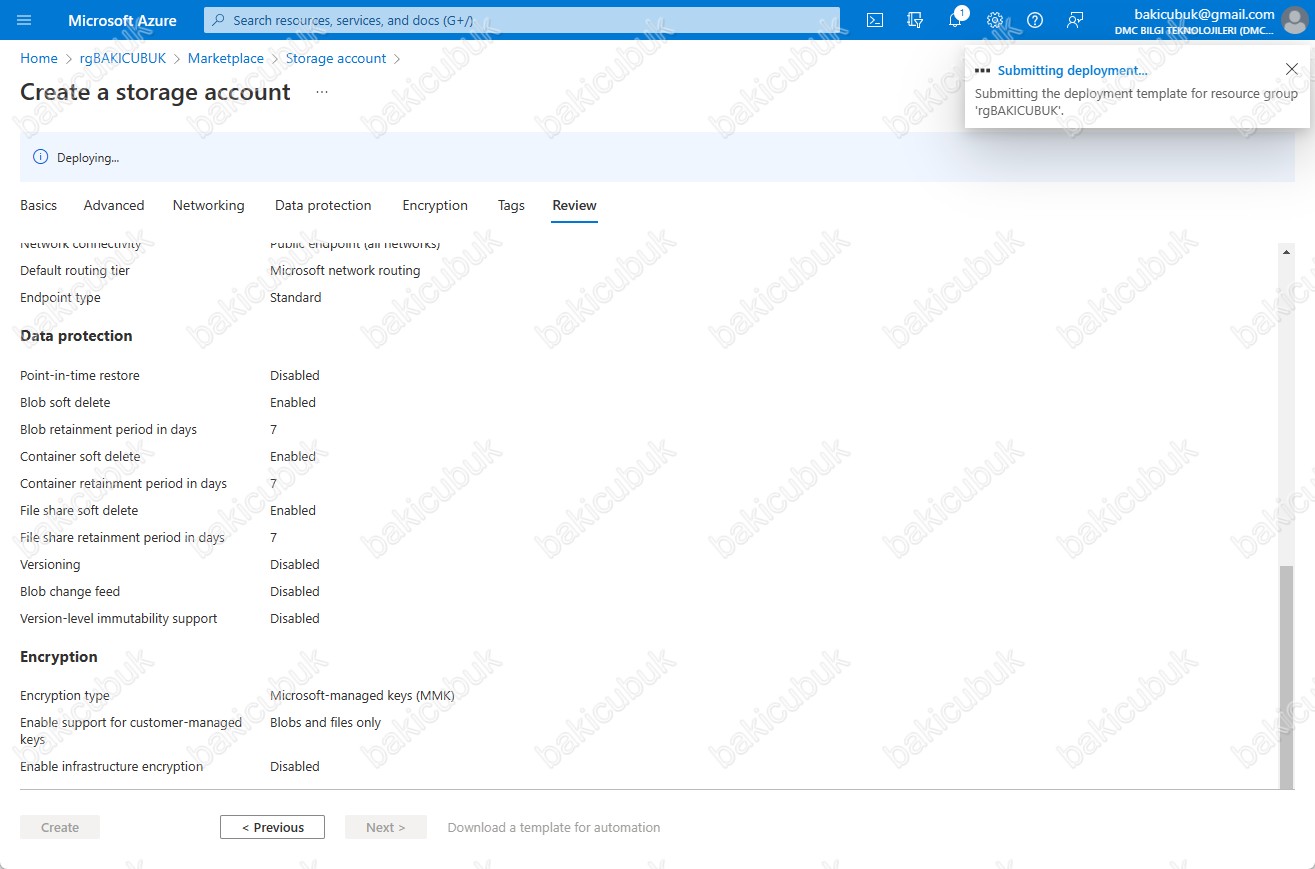The height and width of the screenshot is (869, 1315).
Task: Click the Create a storage account title
Action: tap(155, 92)
